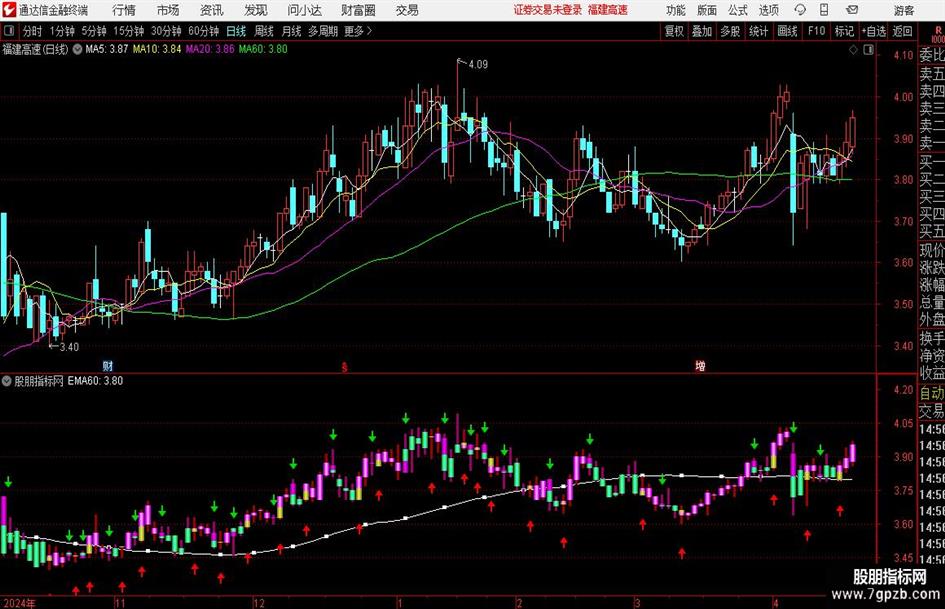Open the 行情 menu
This screenshot has height=609, width=945.
(x=124, y=10)
